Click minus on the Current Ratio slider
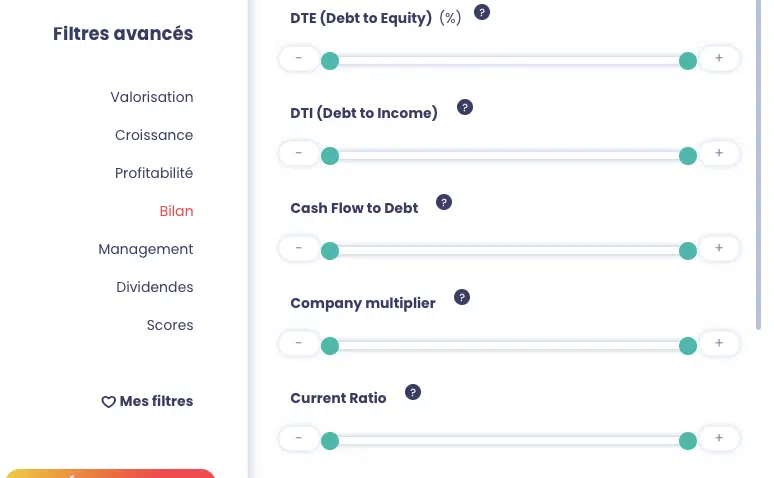The height and width of the screenshot is (478, 774). pos(299,439)
